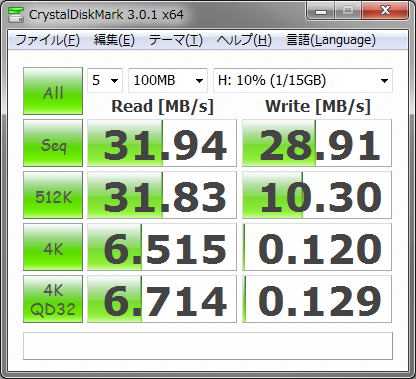The height and width of the screenshot is (379, 416).
Task: Start the 512K random test
Action: pos(53,195)
